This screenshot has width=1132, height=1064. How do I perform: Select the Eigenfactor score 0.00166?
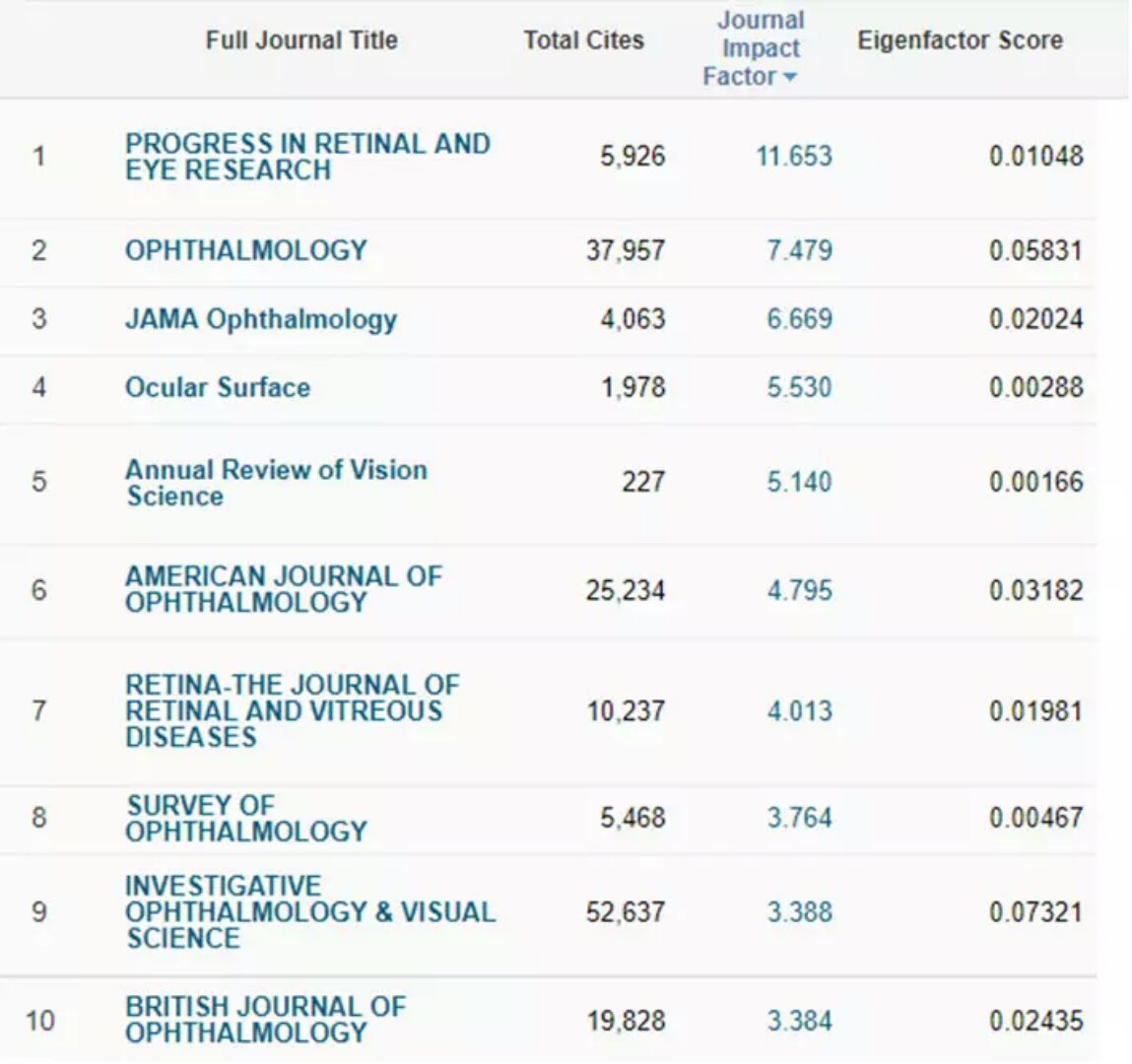point(1036,482)
